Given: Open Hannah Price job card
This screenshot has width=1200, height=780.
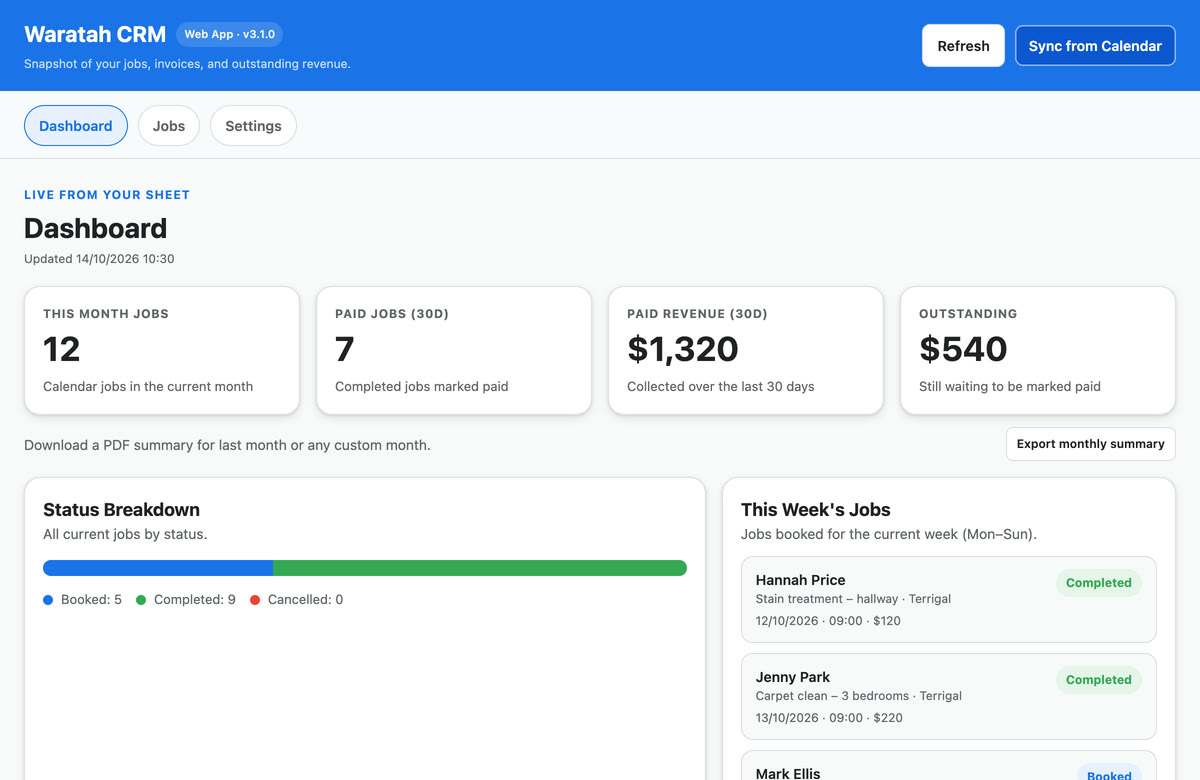Looking at the screenshot, I should (x=949, y=599).
